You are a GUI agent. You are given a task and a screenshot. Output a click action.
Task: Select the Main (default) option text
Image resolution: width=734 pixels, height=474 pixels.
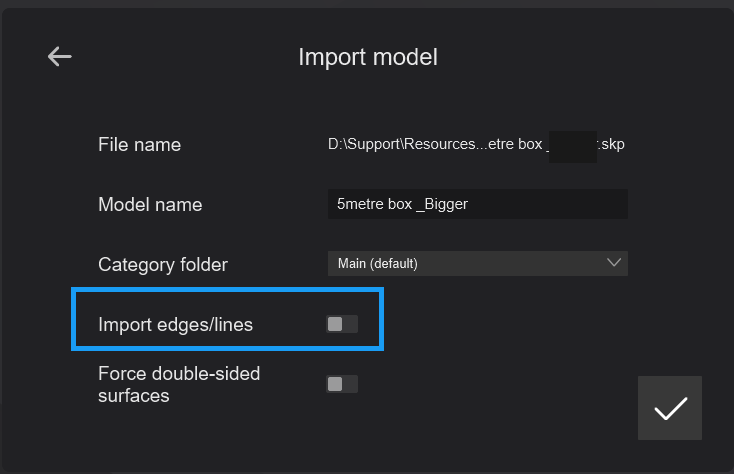[377, 264]
